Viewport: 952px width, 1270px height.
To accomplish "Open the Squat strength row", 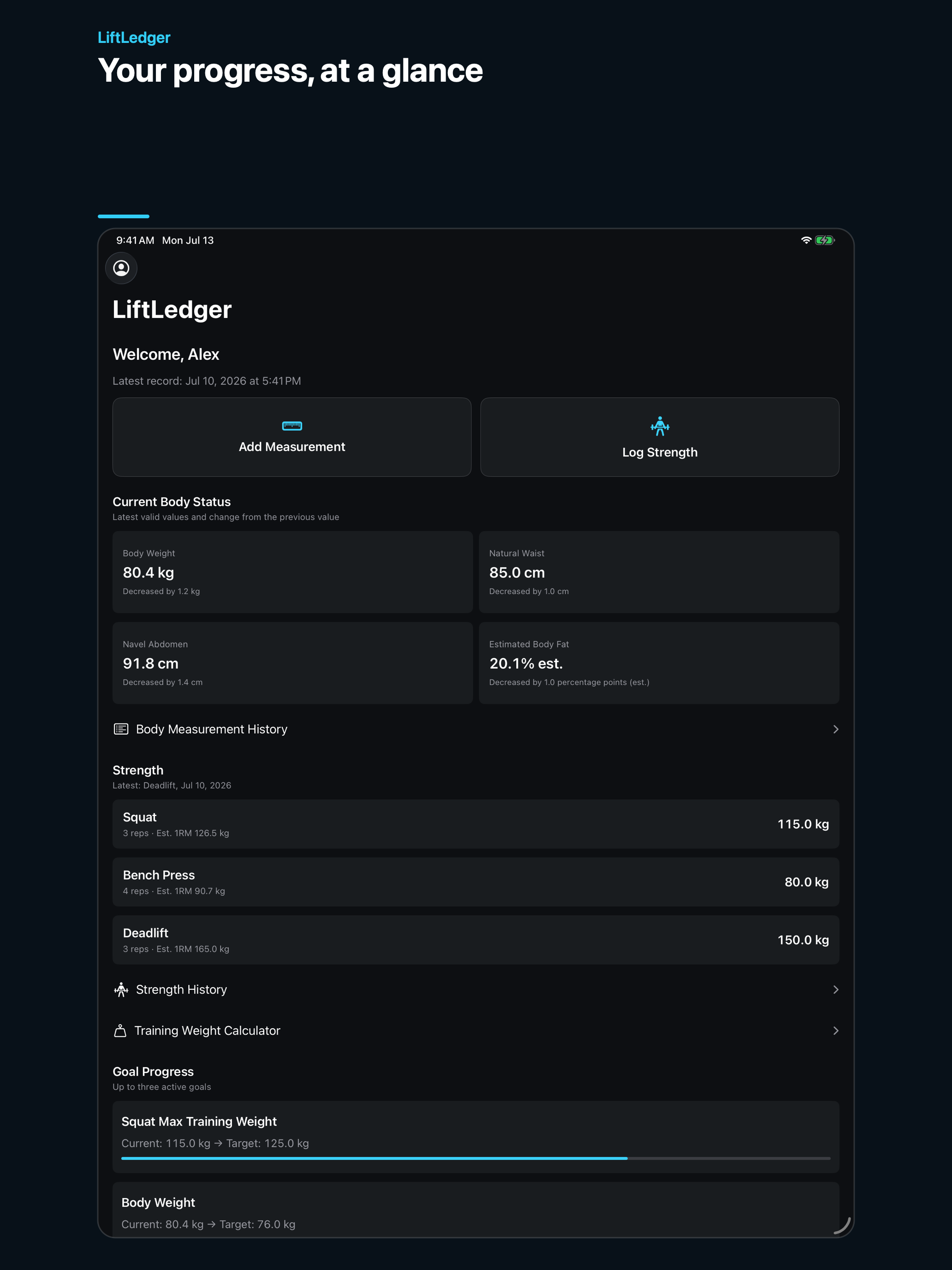I will [476, 824].
